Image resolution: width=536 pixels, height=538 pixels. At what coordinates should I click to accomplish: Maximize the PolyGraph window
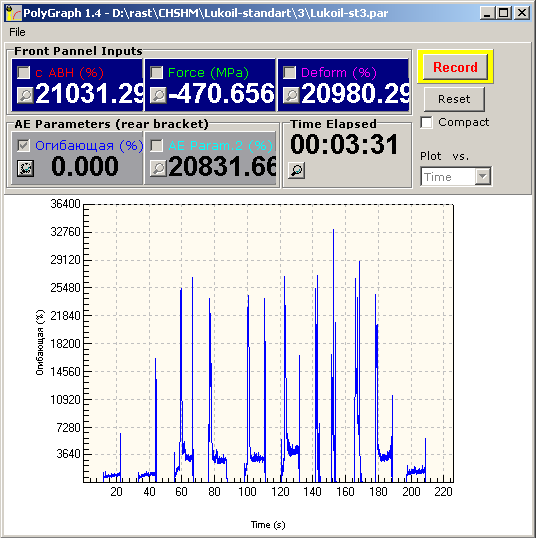(504, 13)
